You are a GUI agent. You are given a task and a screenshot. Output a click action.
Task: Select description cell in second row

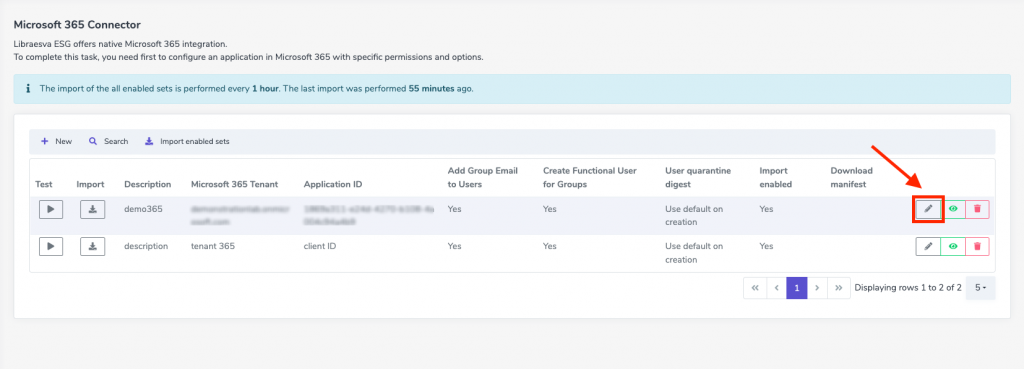(146, 246)
